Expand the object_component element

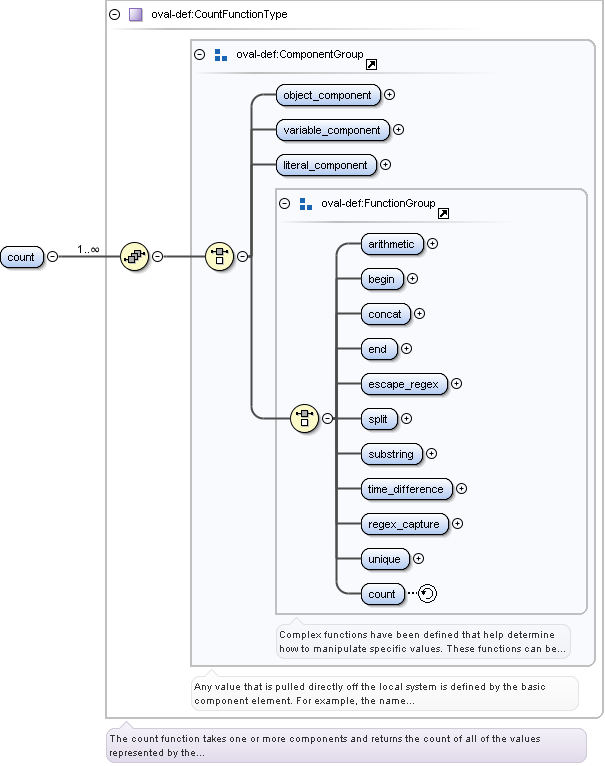[x=390, y=95]
